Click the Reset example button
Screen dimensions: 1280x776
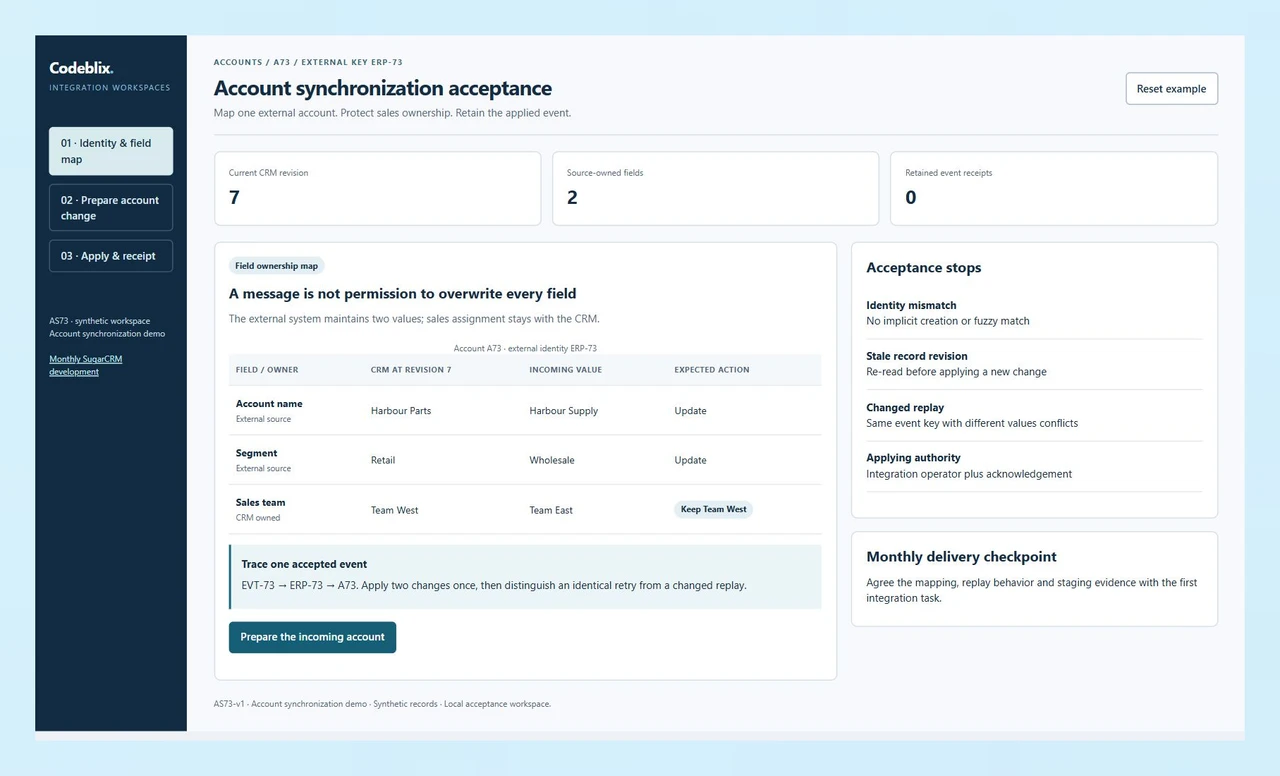[1171, 88]
